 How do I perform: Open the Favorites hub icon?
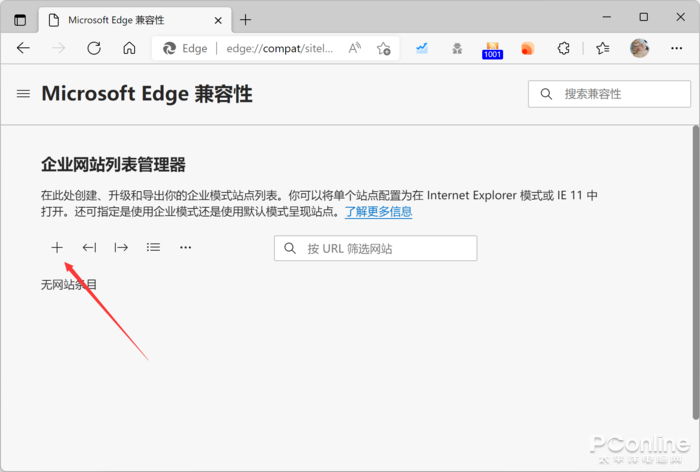(603, 48)
